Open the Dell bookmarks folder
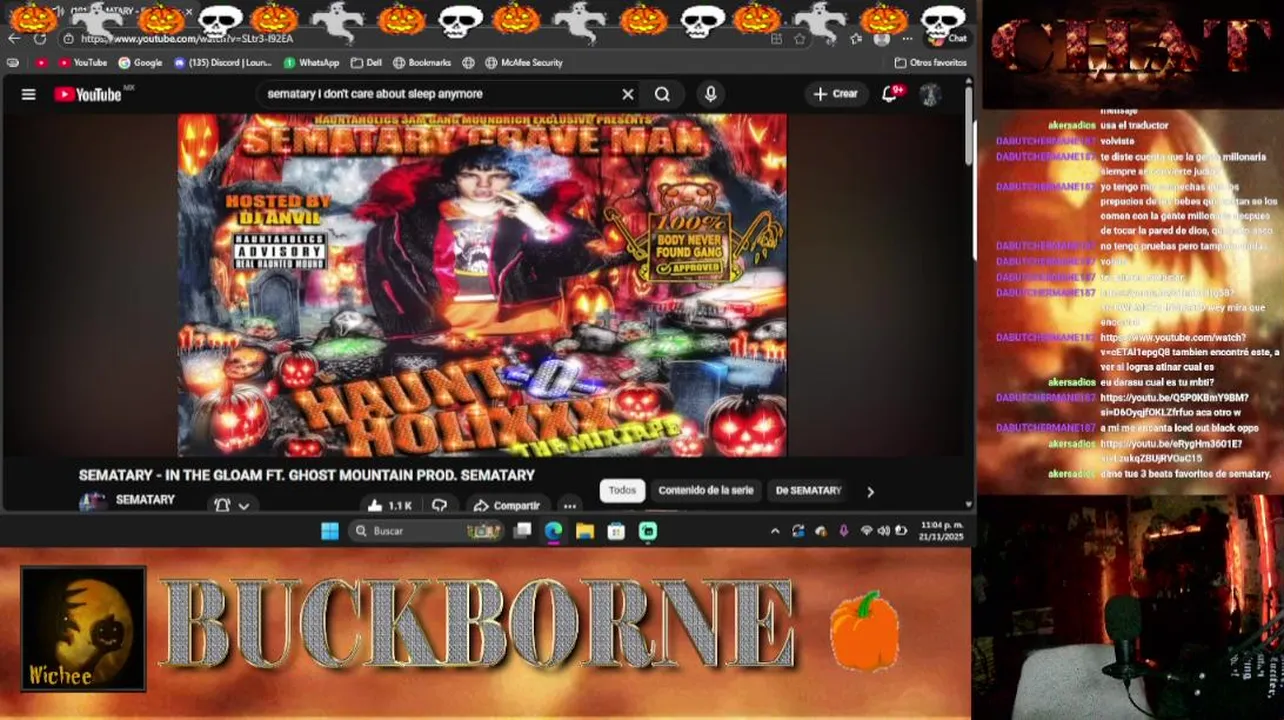 [x=366, y=62]
